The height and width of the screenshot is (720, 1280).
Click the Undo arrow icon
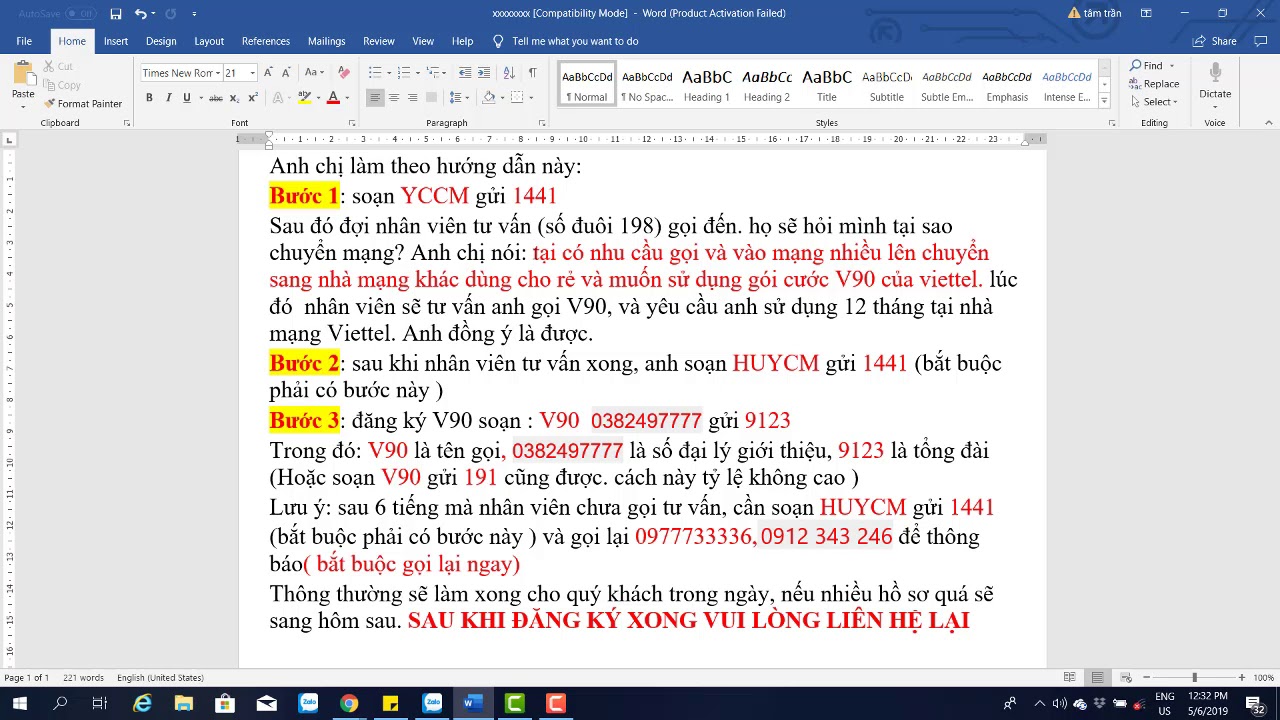click(x=140, y=13)
